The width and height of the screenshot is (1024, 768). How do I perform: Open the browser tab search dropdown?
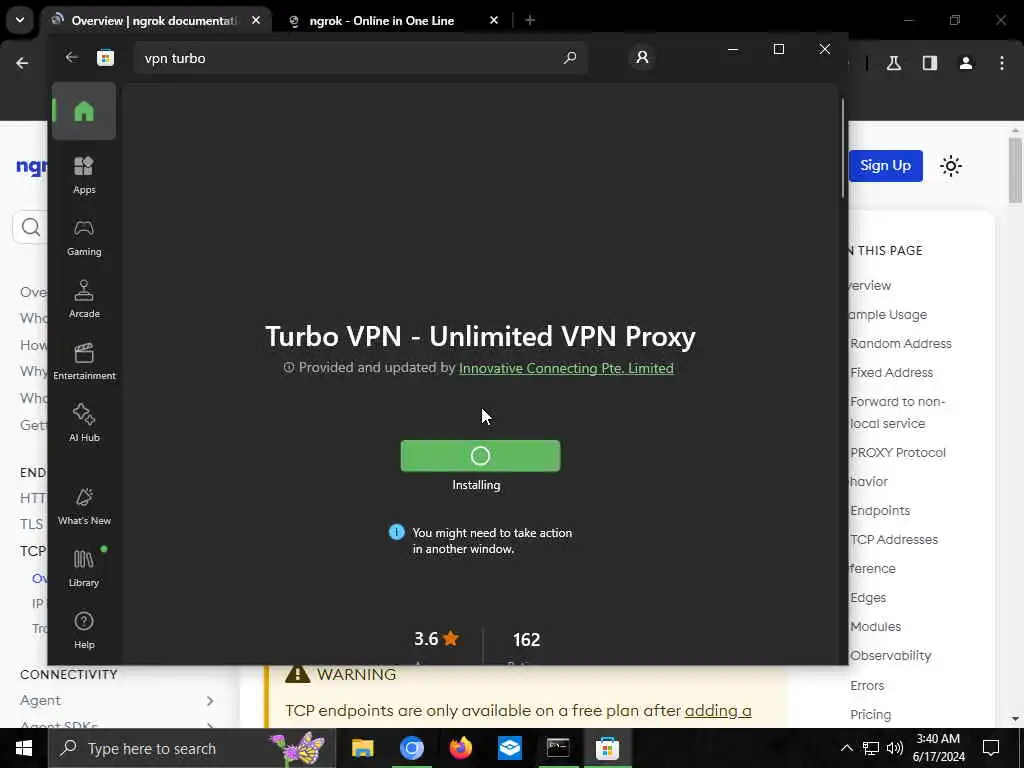click(x=20, y=20)
